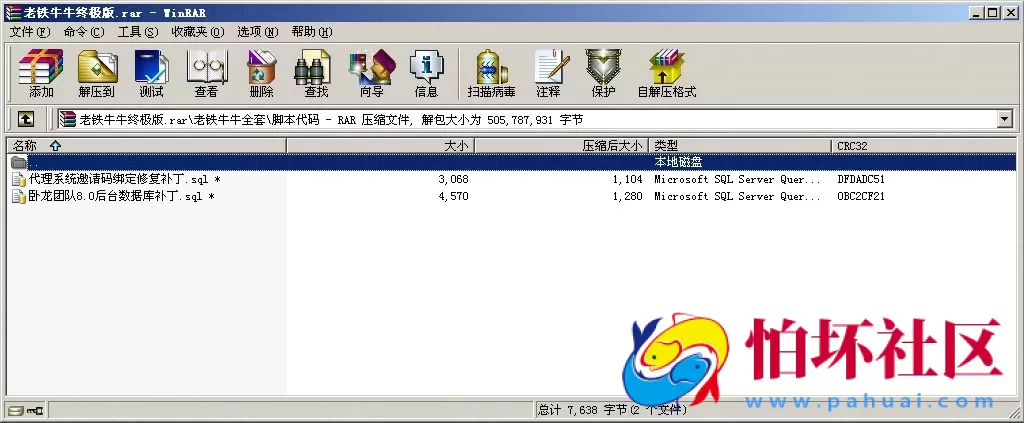This screenshot has width=1024, height=423.
Task: Click size value 4,570
Action: point(453,196)
